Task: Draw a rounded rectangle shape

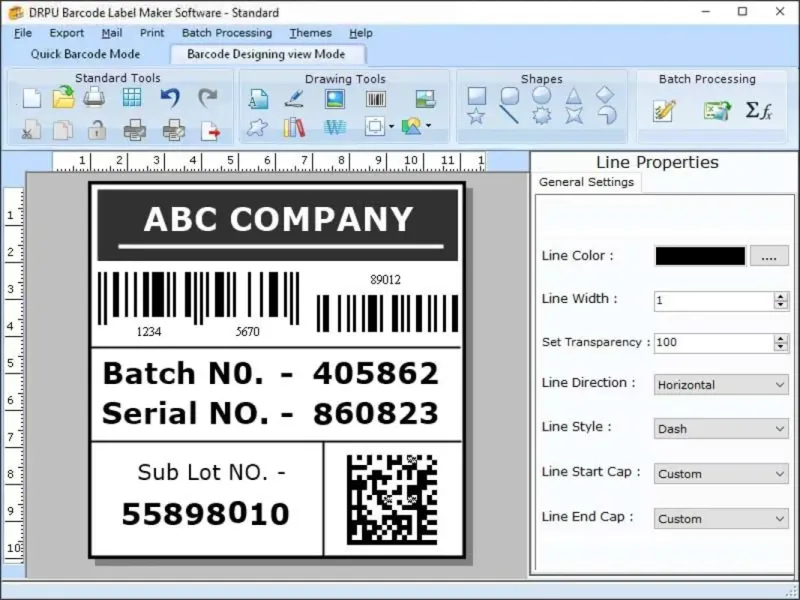Action: tap(510, 95)
